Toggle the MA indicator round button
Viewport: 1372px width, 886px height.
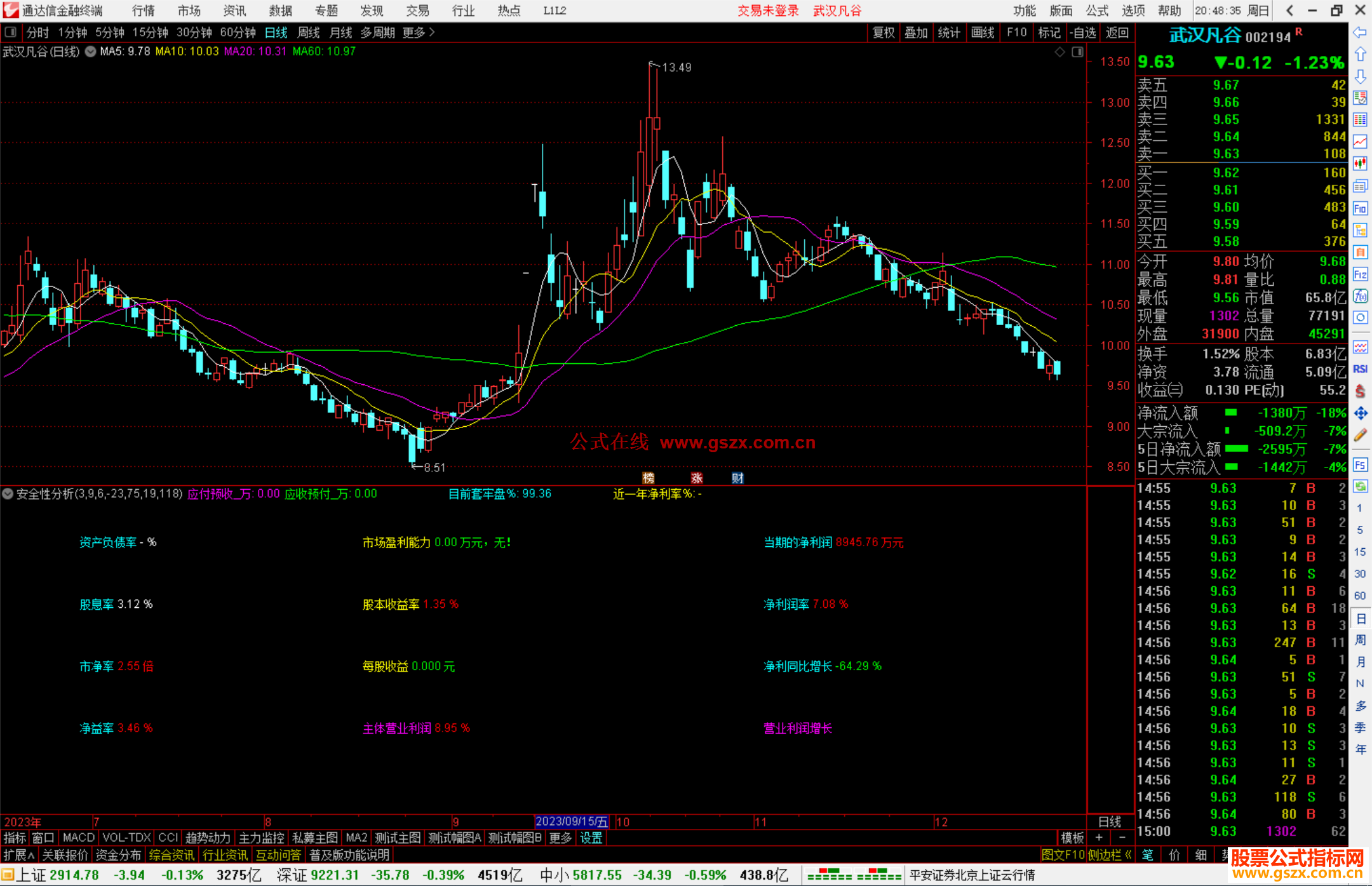coord(91,51)
